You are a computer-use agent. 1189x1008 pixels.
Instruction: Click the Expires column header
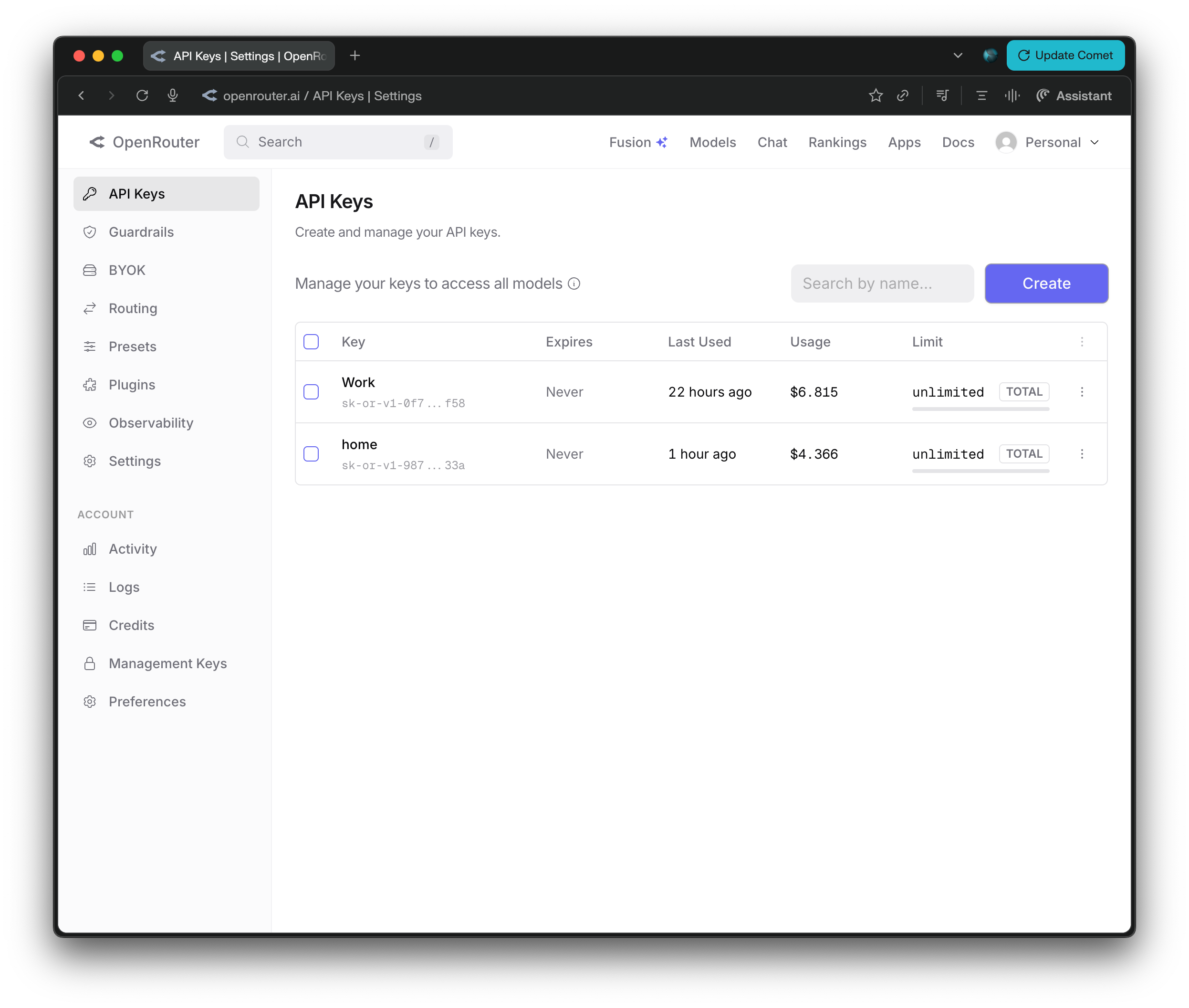pyautogui.click(x=569, y=342)
